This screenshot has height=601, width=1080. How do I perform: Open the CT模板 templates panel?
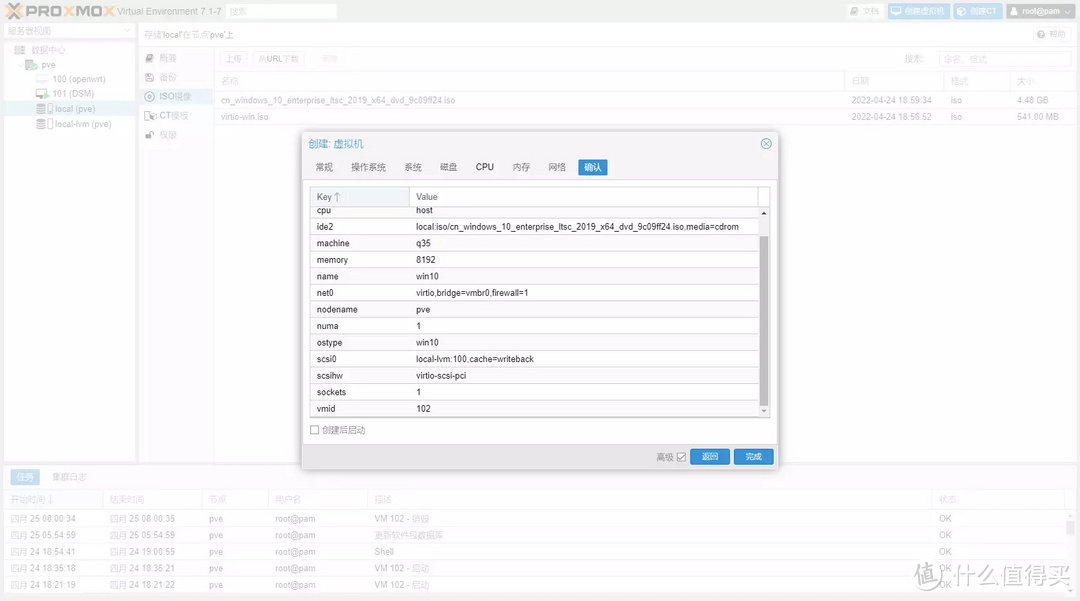(174, 116)
